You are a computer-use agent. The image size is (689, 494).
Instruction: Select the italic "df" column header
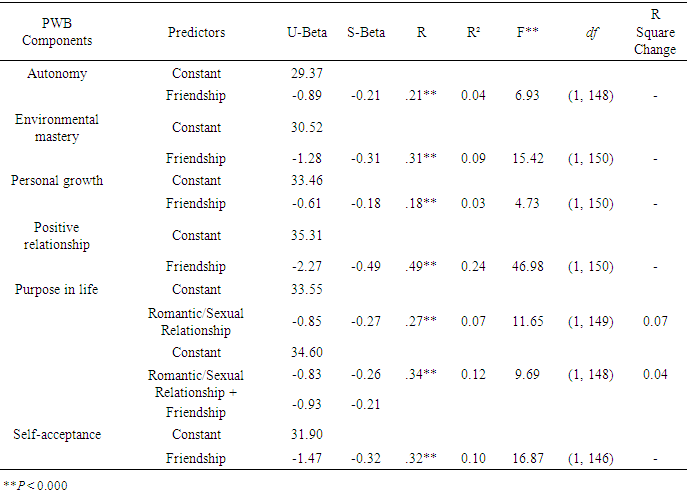point(587,32)
